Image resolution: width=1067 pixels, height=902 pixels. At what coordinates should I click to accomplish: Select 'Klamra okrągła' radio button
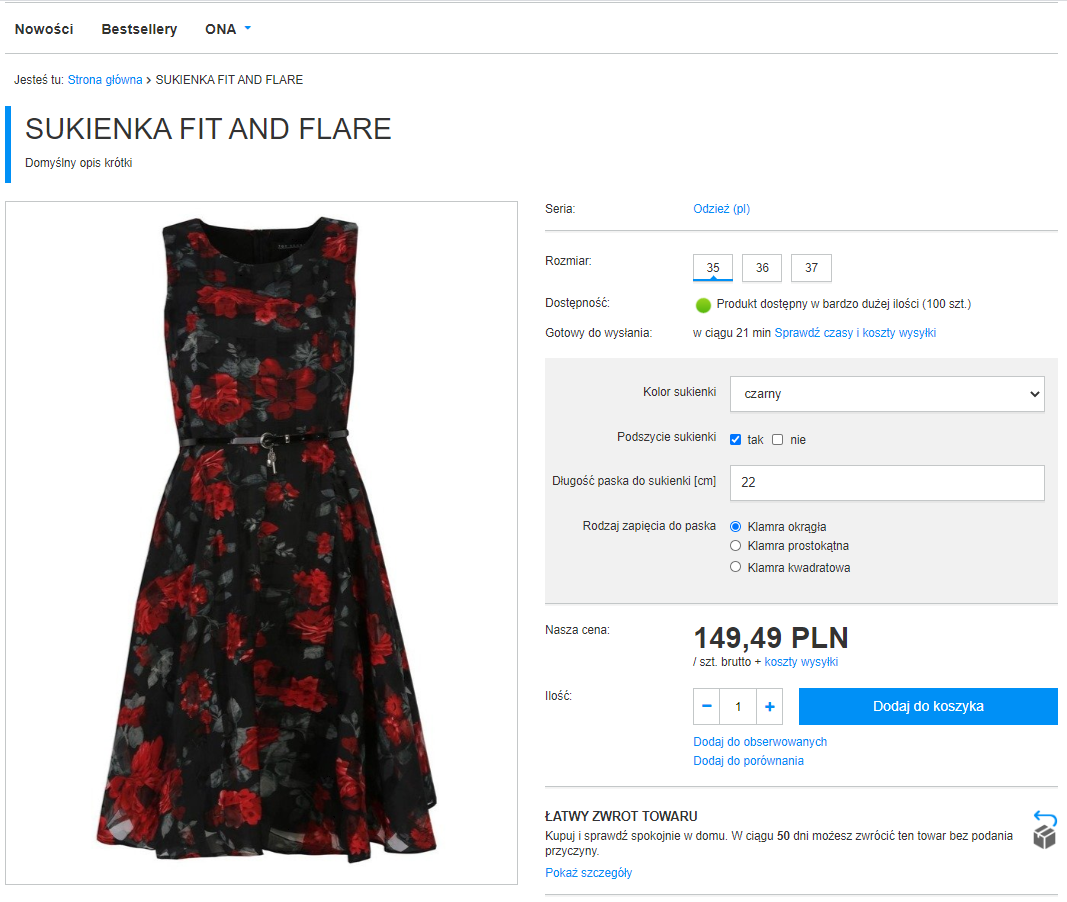pos(736,526)
